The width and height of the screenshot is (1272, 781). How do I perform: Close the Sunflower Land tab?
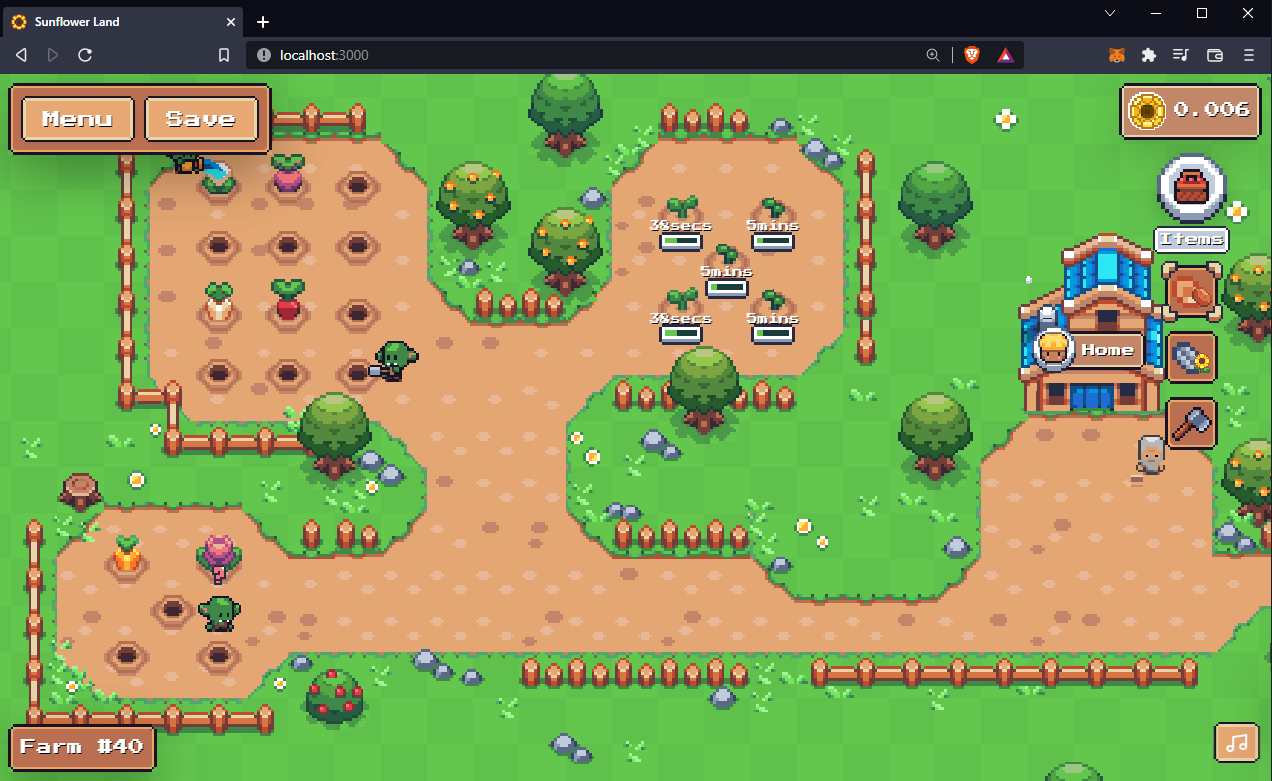point(230,21)
